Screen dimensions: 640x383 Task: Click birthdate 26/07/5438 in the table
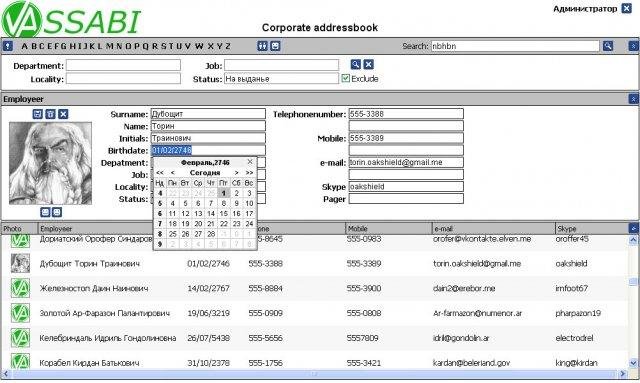click(x=208, y=338)
